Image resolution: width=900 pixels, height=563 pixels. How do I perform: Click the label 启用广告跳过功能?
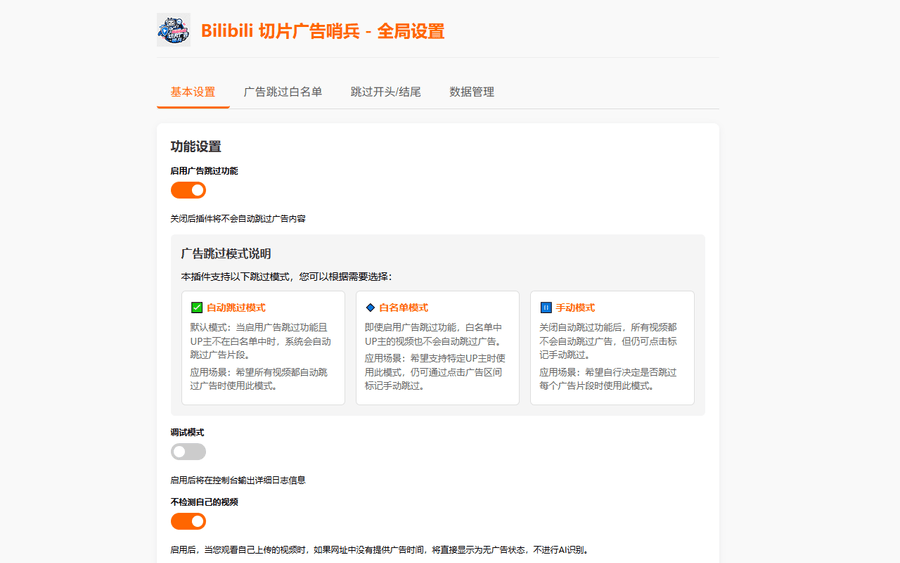[x=204, y=170]
